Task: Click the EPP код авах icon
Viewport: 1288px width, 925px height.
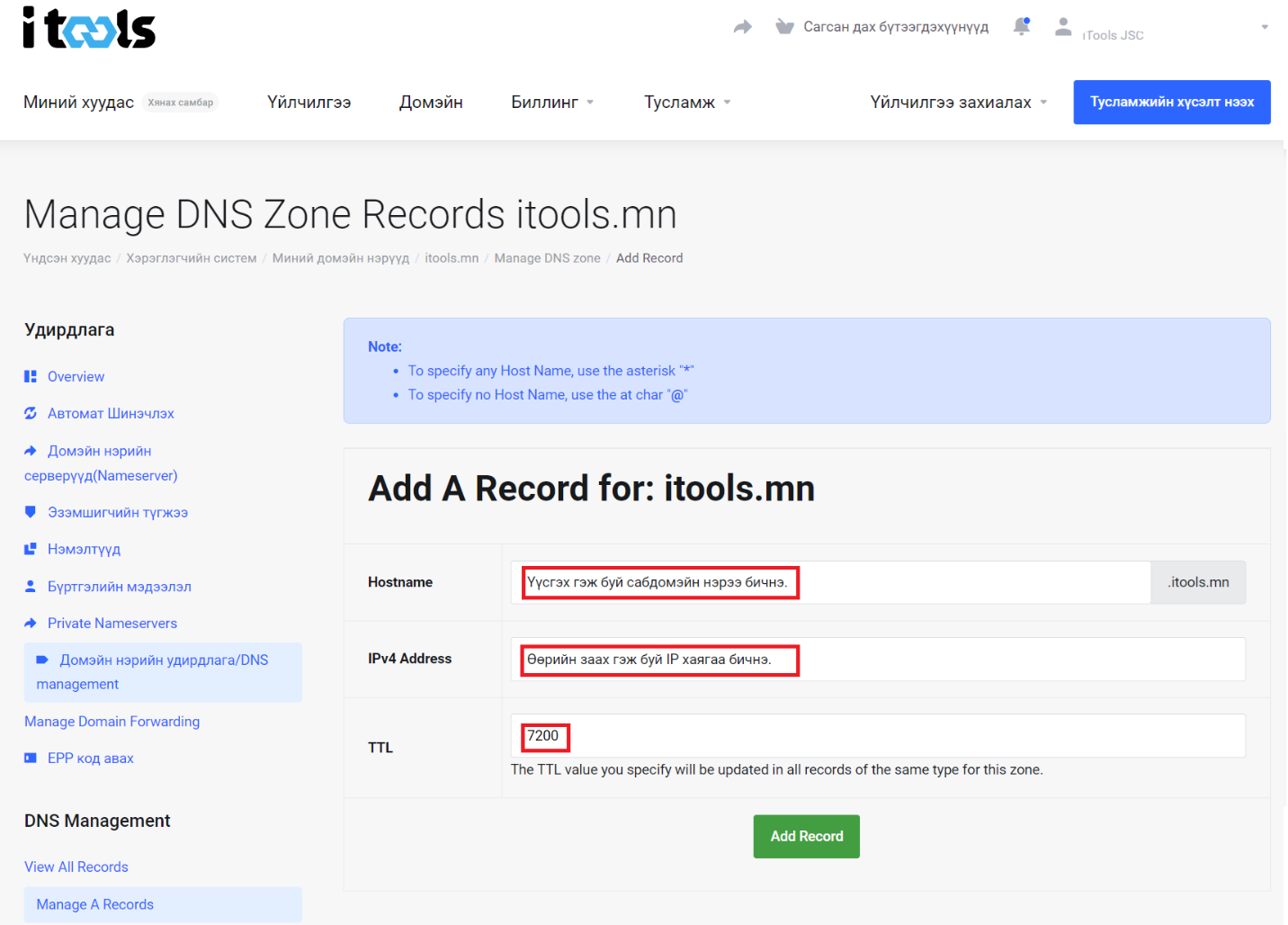Action: pyautogui.click(x=31, y=758)
